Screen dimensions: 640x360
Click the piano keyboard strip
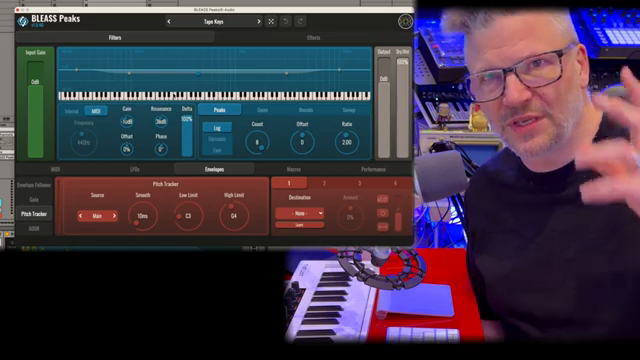tap(214, 96)
